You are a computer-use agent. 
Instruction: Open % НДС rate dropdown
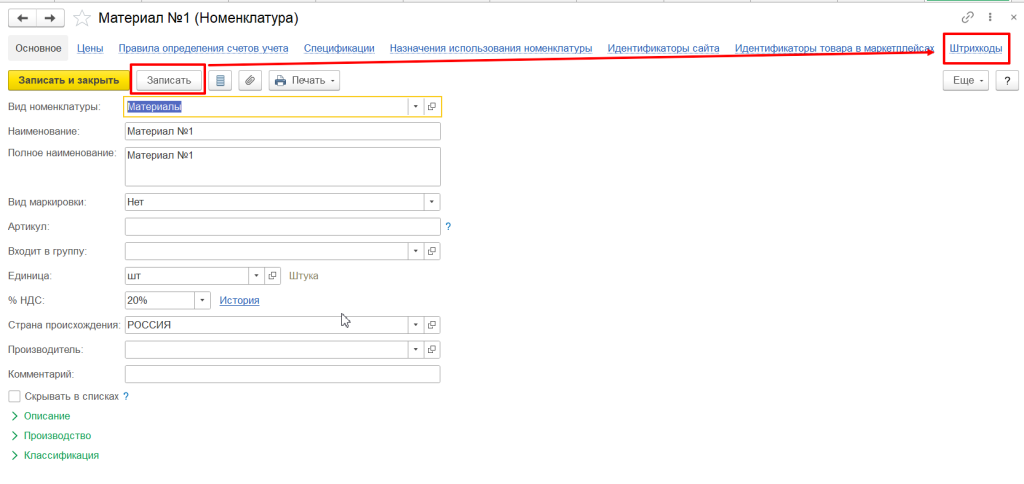click(203, 300)
